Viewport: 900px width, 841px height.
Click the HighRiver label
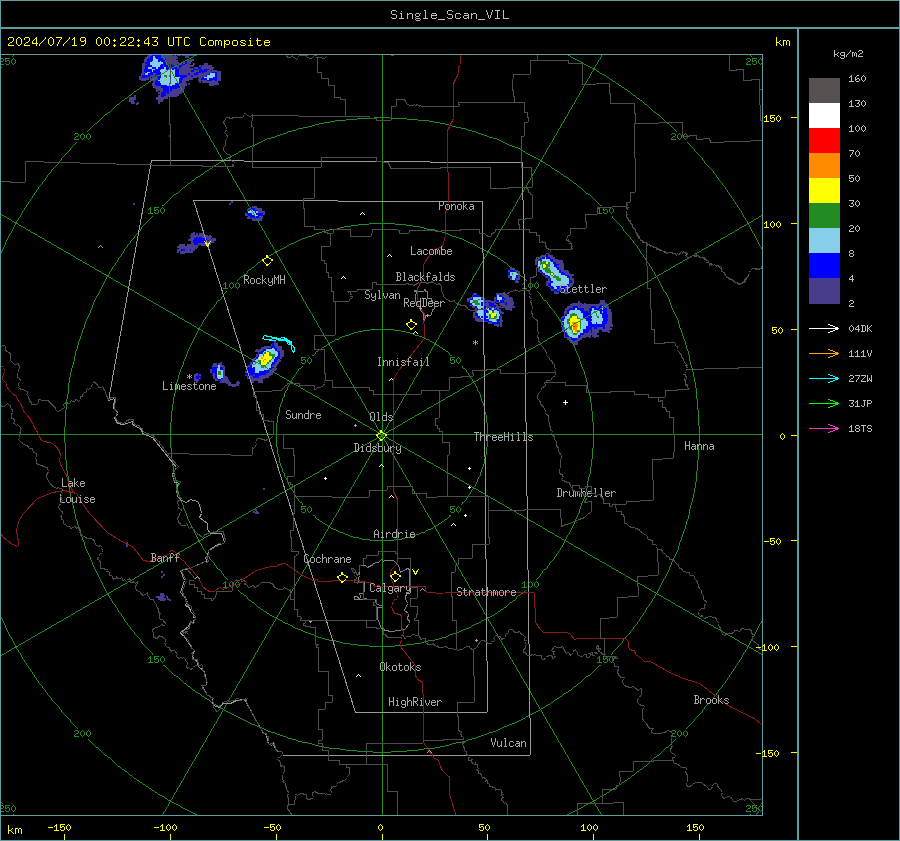(415, 703)
